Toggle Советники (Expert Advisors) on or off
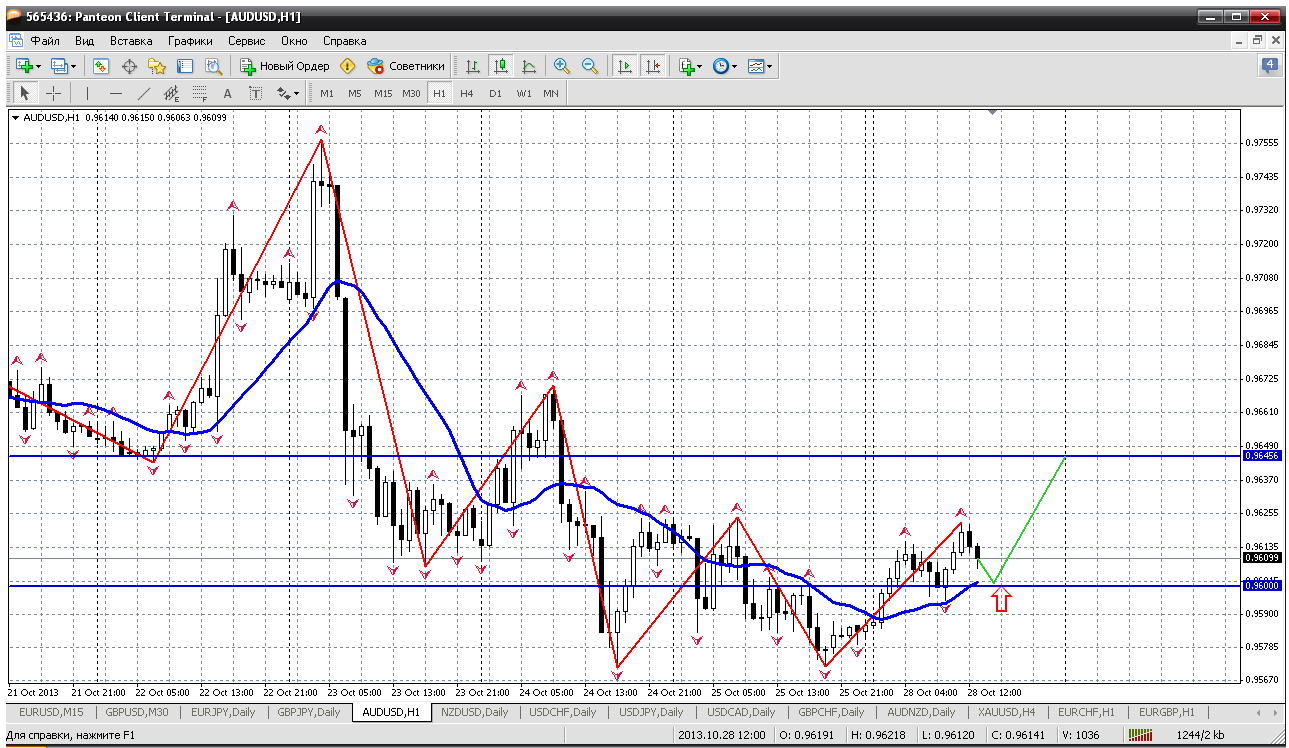 [x=406, y=66]
